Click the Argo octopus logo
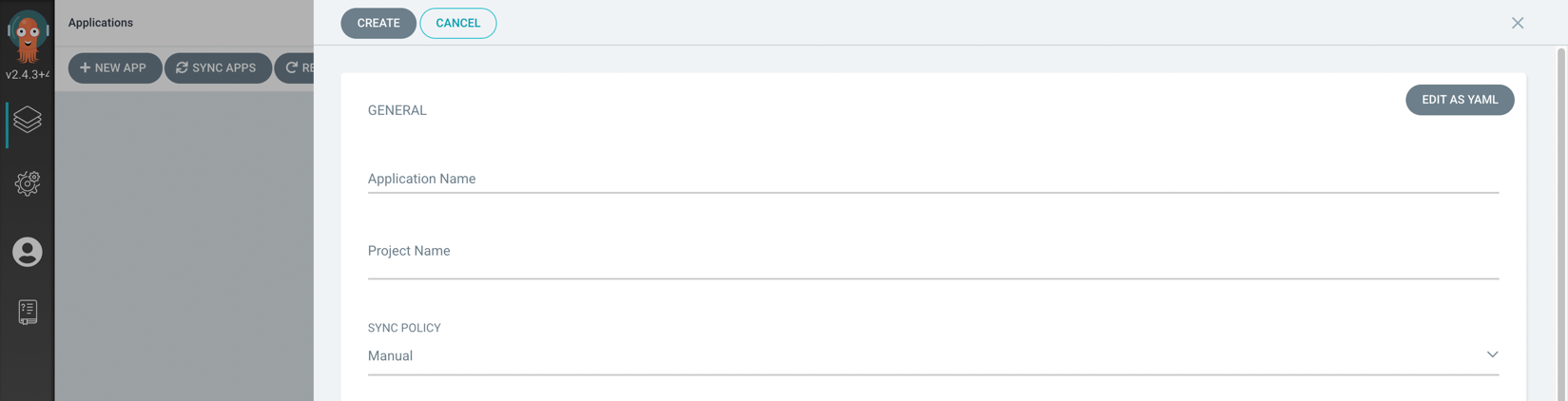This screenshot has width=1568, height=401. tap(28, 37)
